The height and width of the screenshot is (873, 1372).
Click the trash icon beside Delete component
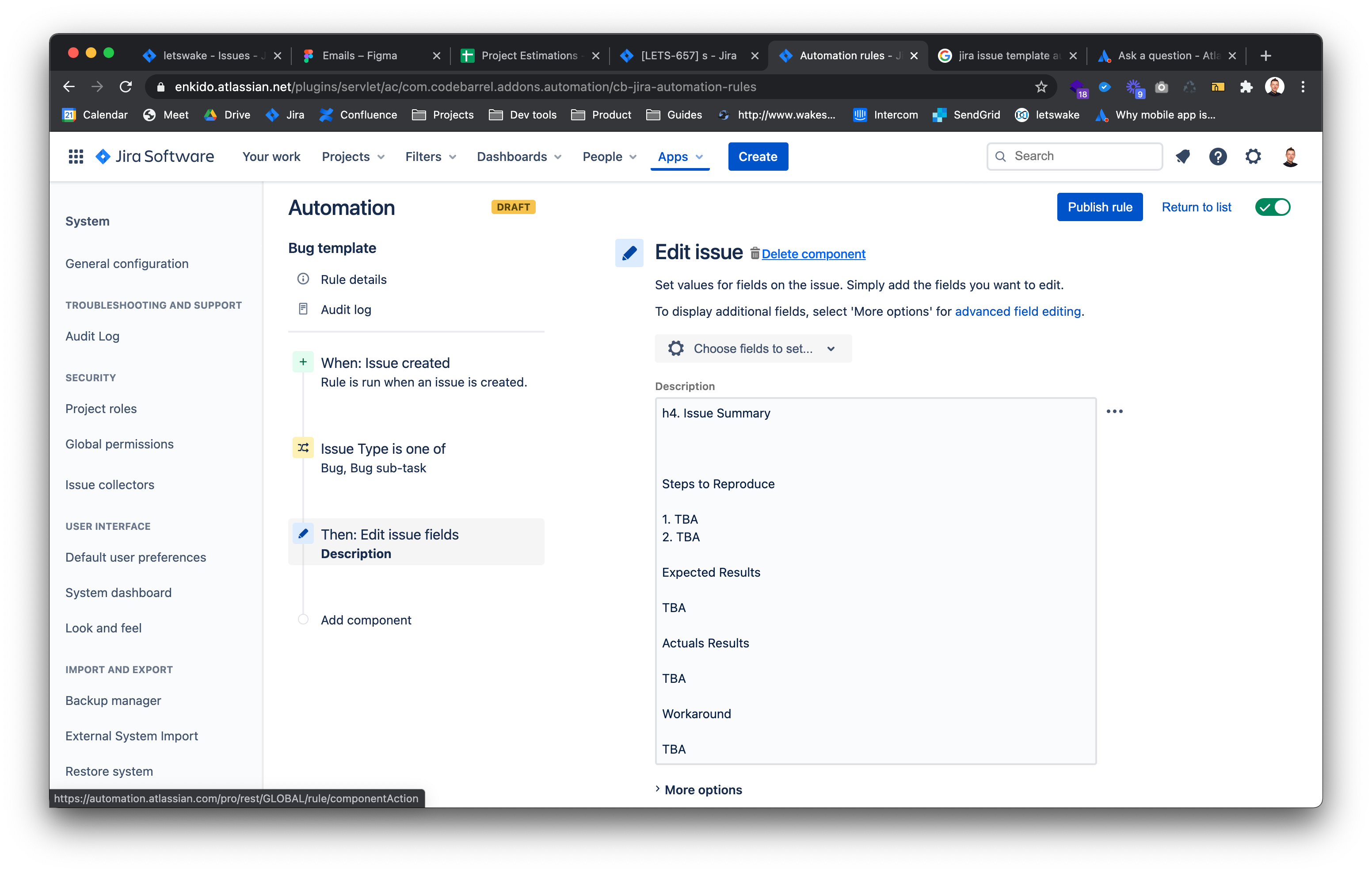point(755,253)
